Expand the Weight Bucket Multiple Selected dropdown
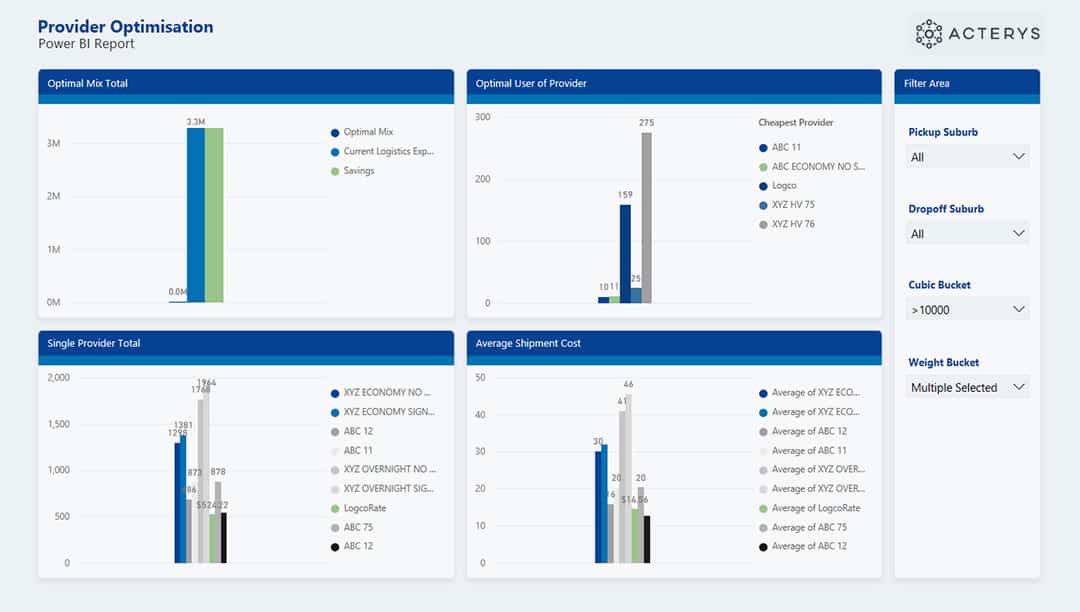Screen dimensions: 1080x612 pos(967,387)
